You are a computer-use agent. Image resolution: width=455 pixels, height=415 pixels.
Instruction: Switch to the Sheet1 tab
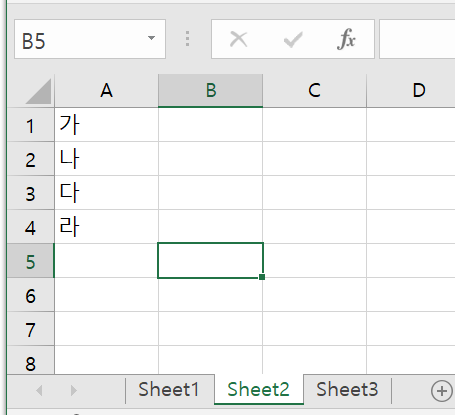coord(169,389)
